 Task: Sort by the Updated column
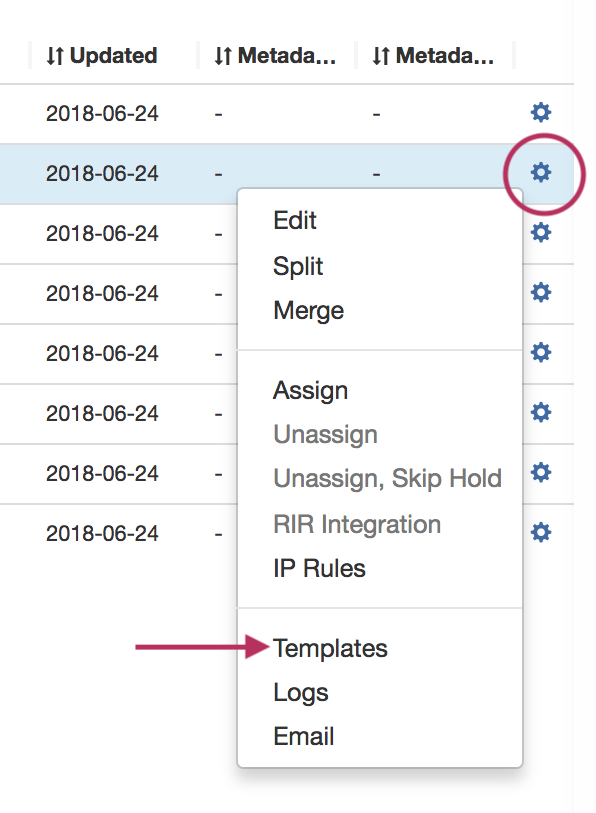pos(102,55)
